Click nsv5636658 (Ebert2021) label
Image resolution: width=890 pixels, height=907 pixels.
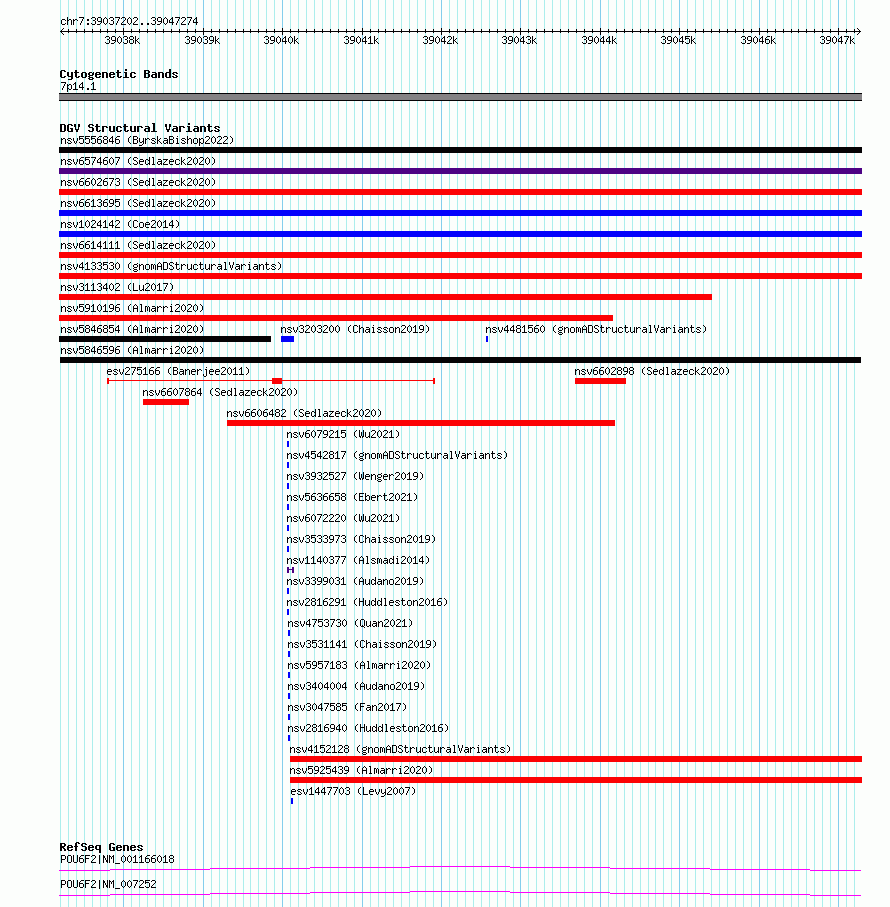pyautogui.click(x=352, y=497)
